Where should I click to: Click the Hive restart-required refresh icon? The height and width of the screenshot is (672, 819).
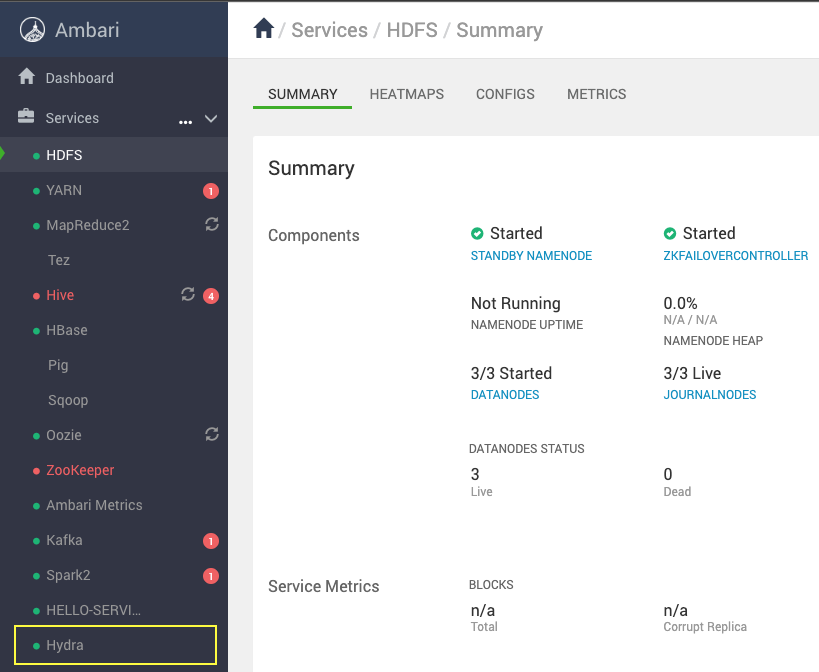188,294
